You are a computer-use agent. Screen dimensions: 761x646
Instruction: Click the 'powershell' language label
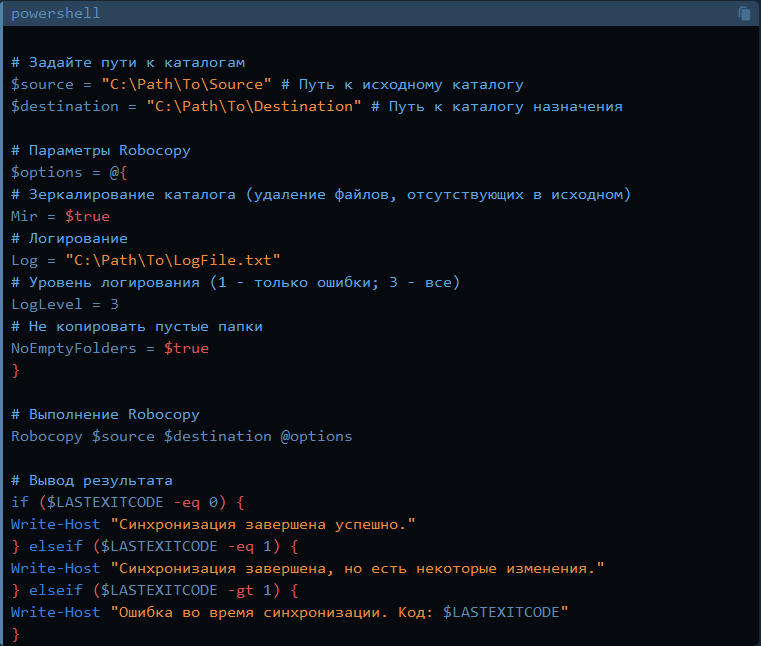click(x=55, y=13)
